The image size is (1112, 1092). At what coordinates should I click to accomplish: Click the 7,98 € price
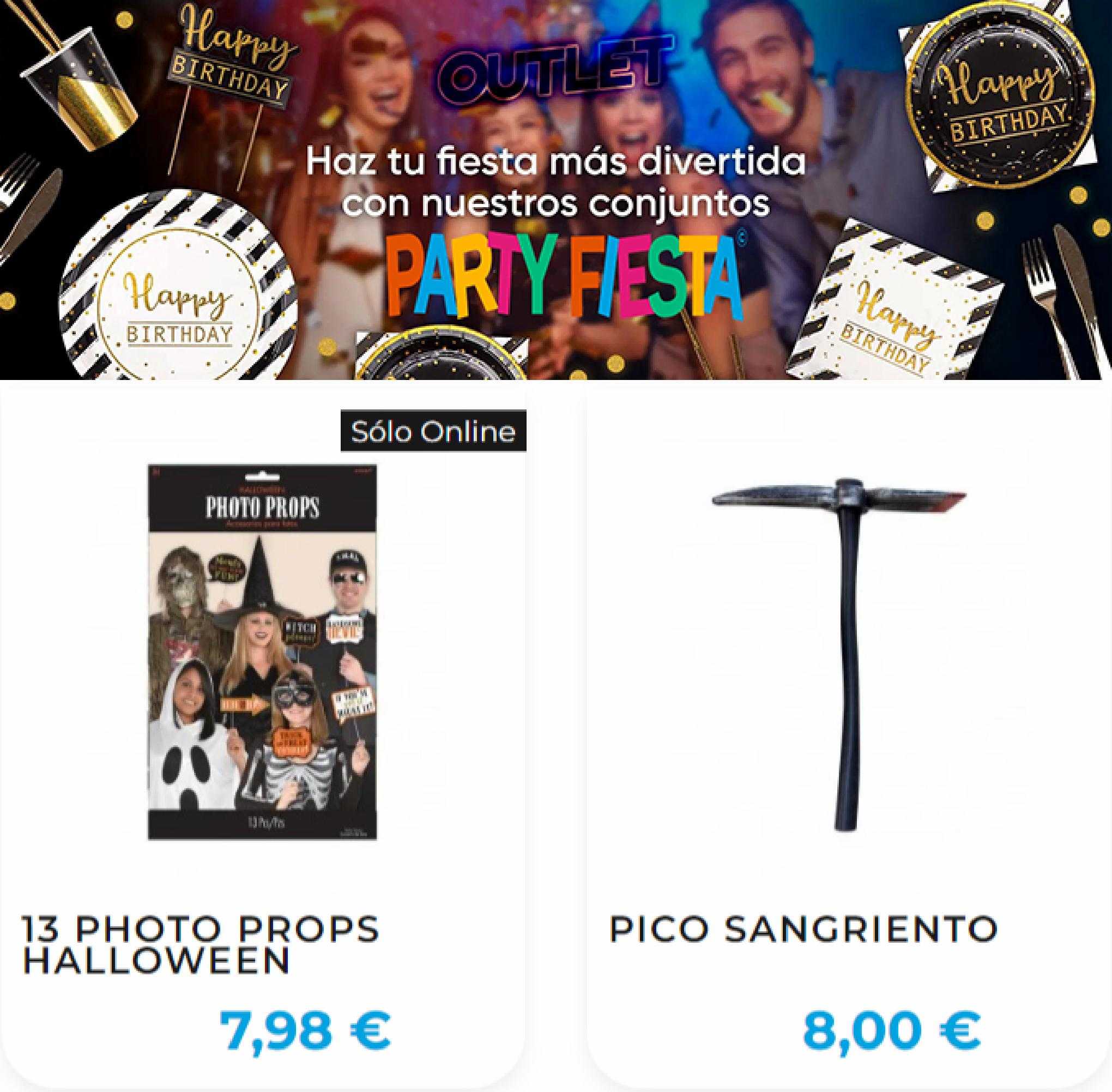tap(305, 1029)
